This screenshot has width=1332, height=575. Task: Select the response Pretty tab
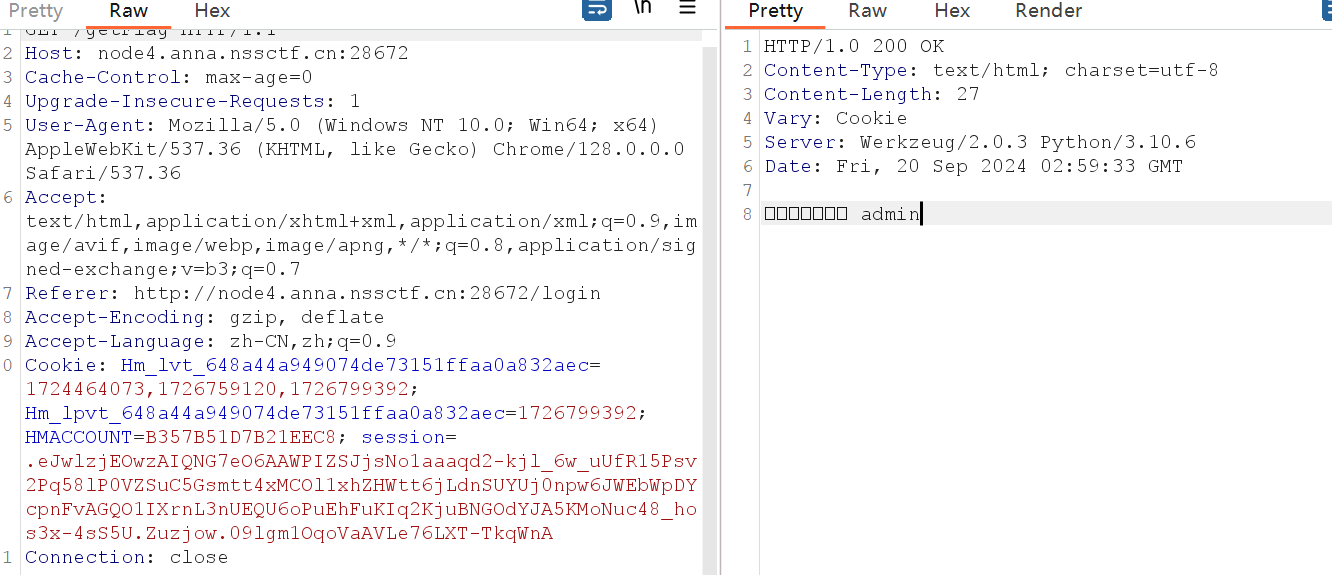click(x=775, y=11)
